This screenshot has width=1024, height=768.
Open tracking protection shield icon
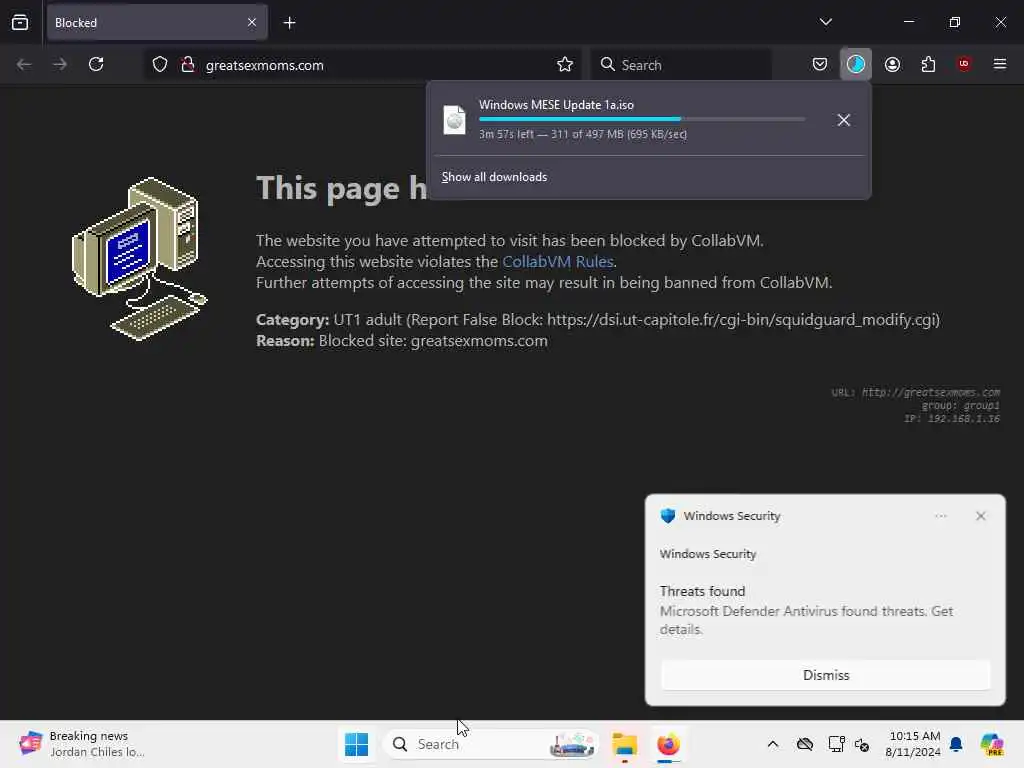pyautogui.click(x=160, y=65)
